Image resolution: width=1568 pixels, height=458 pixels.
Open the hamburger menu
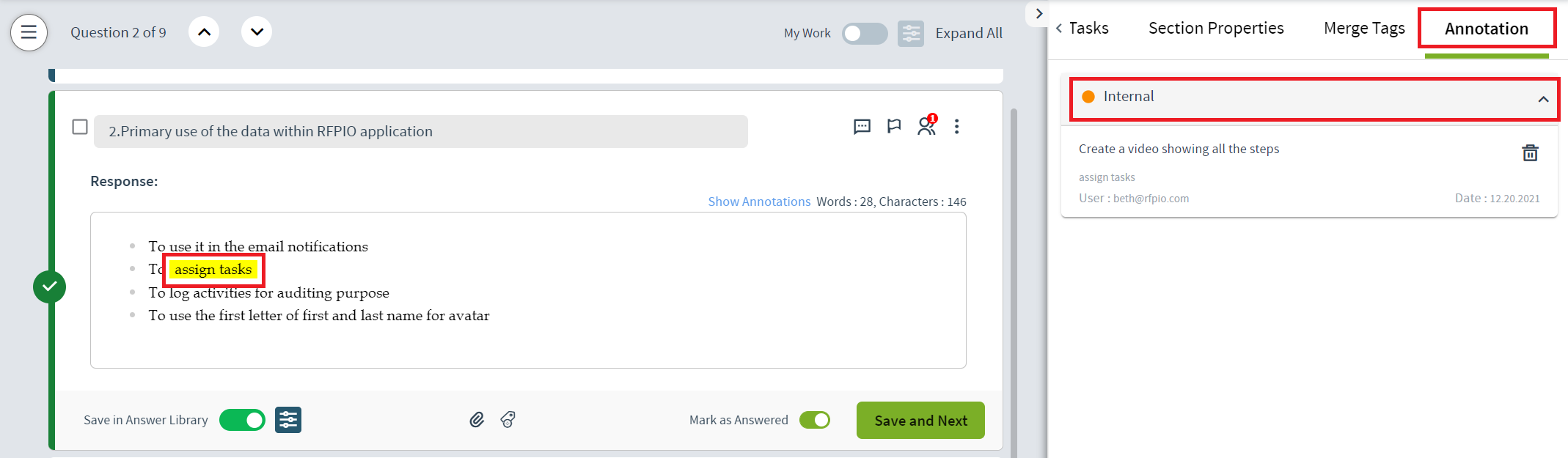29,32
